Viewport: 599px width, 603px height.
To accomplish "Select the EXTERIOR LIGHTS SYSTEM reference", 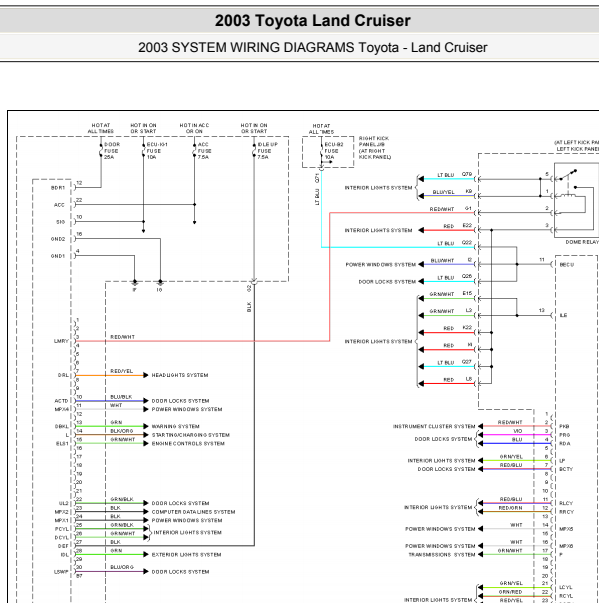I will (186, 555).
